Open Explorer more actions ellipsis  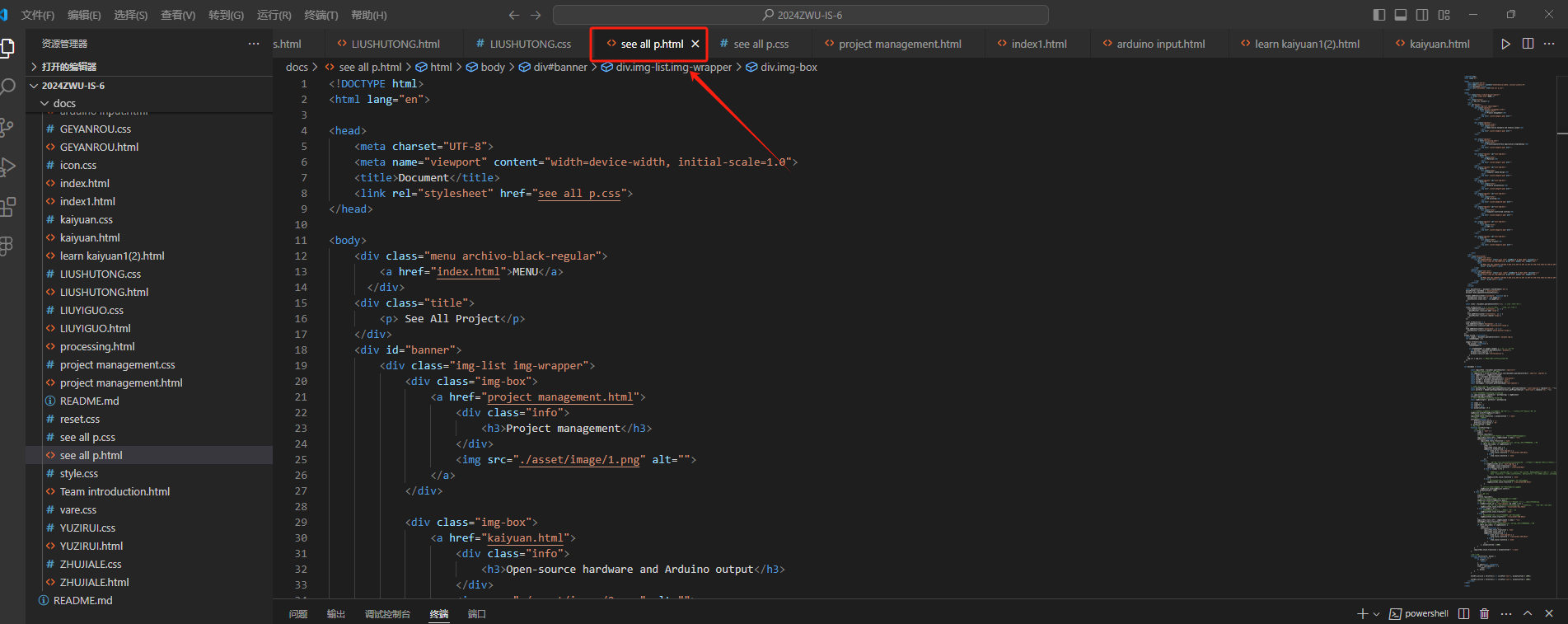point(254,44)
